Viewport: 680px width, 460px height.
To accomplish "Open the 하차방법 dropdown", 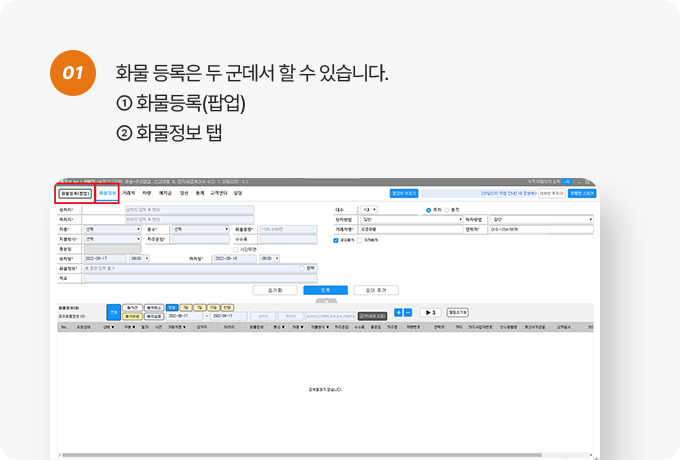I will point(541,220).
